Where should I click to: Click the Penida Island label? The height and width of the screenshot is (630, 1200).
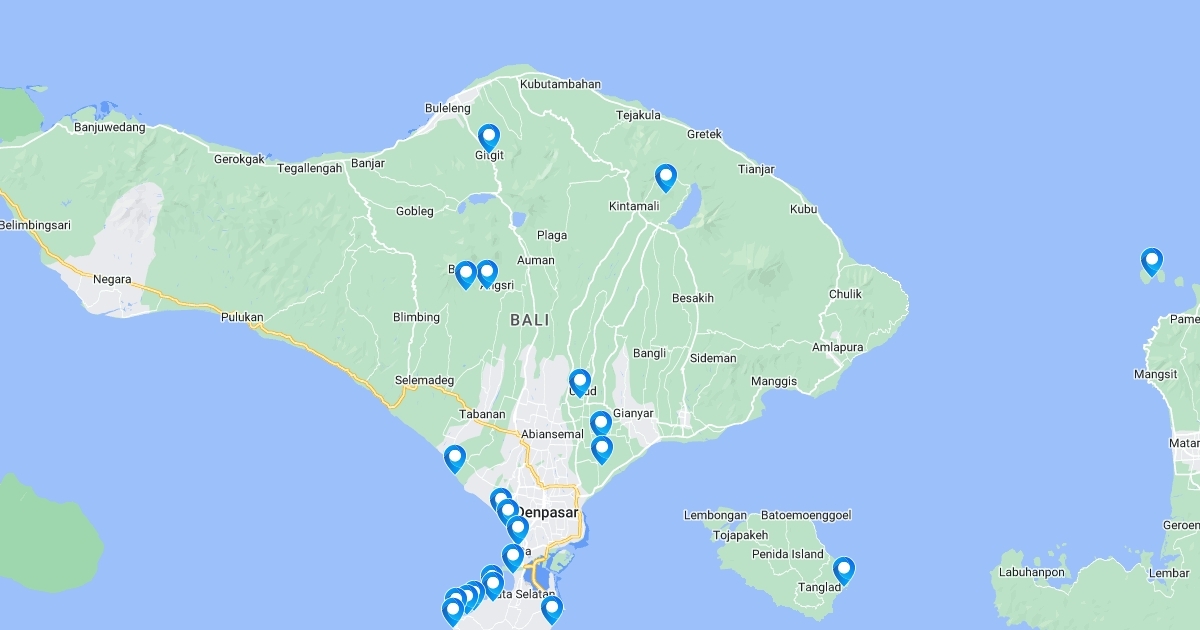point(788,554)
